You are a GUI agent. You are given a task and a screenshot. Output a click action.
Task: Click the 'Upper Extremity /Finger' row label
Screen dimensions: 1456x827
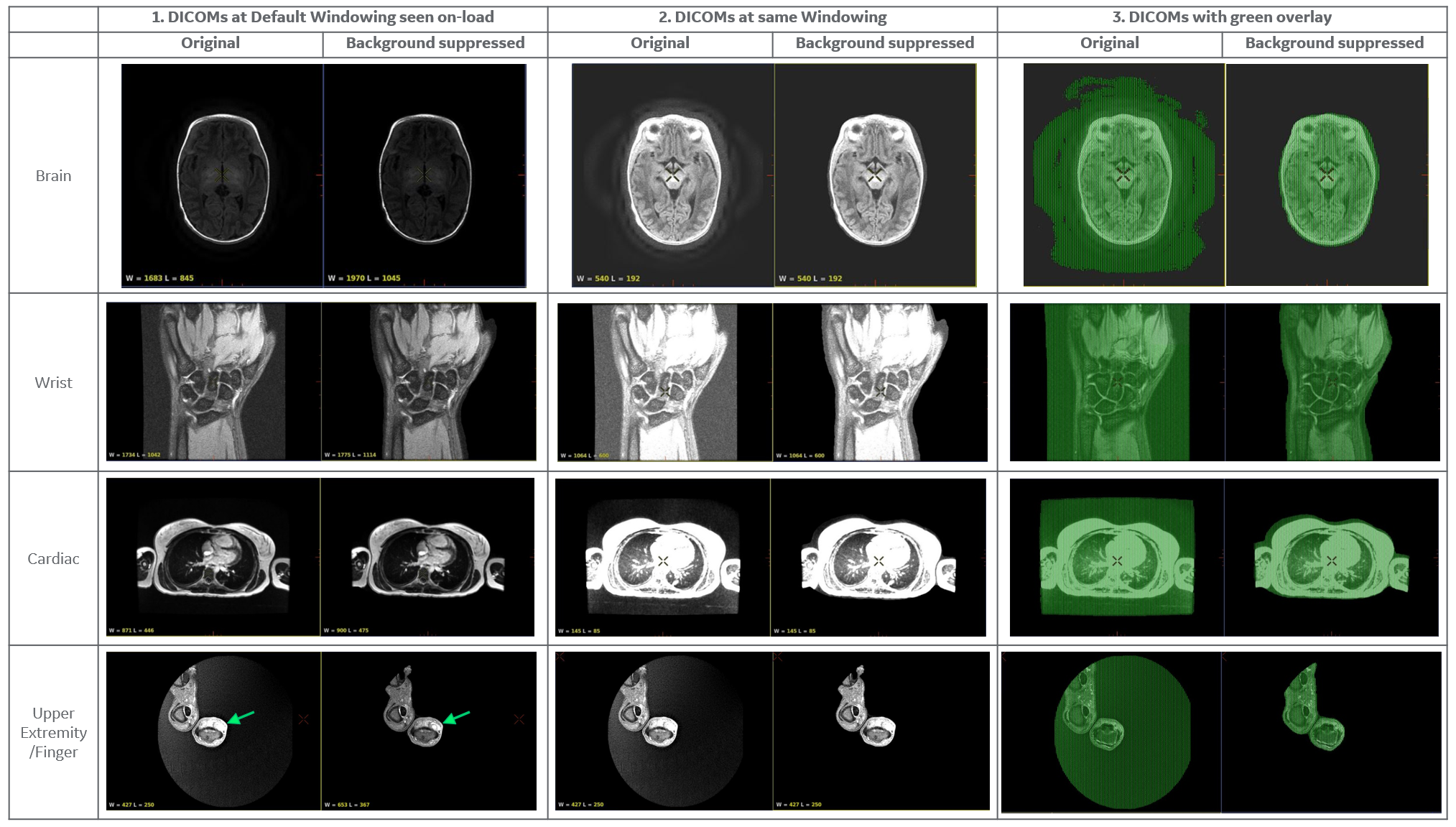coord(53,732)
